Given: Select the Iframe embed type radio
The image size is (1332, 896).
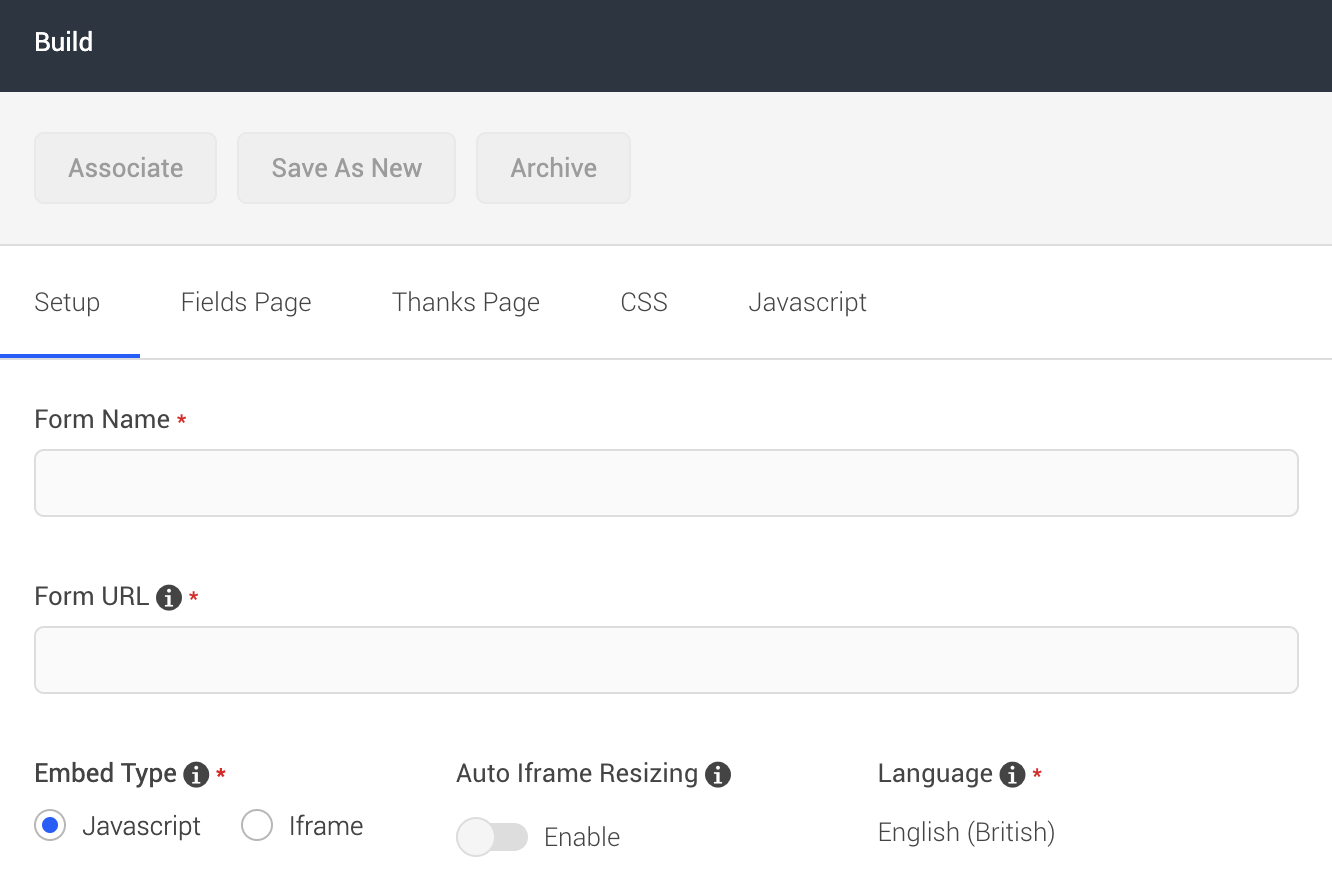Looking at the screenshot, I should tap(257, 826).
